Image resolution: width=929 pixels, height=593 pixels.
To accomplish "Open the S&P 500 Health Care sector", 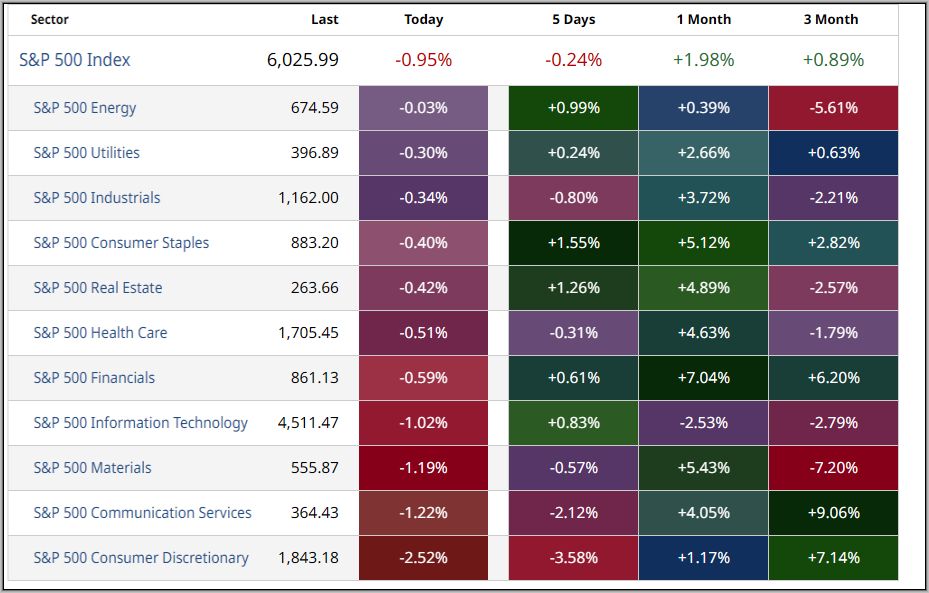I will pos(100,333).
